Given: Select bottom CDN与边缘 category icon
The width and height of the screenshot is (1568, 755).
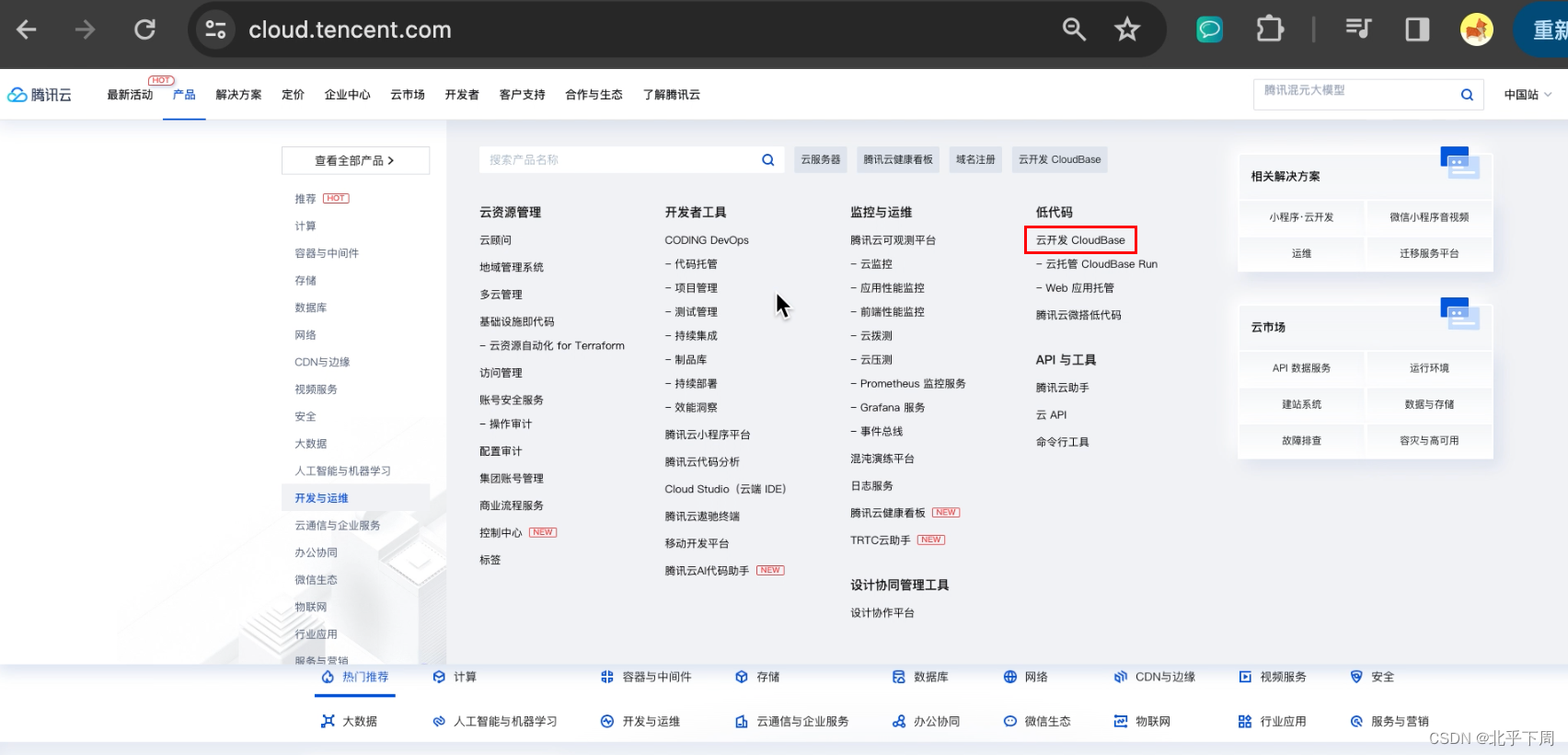Looking at the screenshot, I should 1121,677.
